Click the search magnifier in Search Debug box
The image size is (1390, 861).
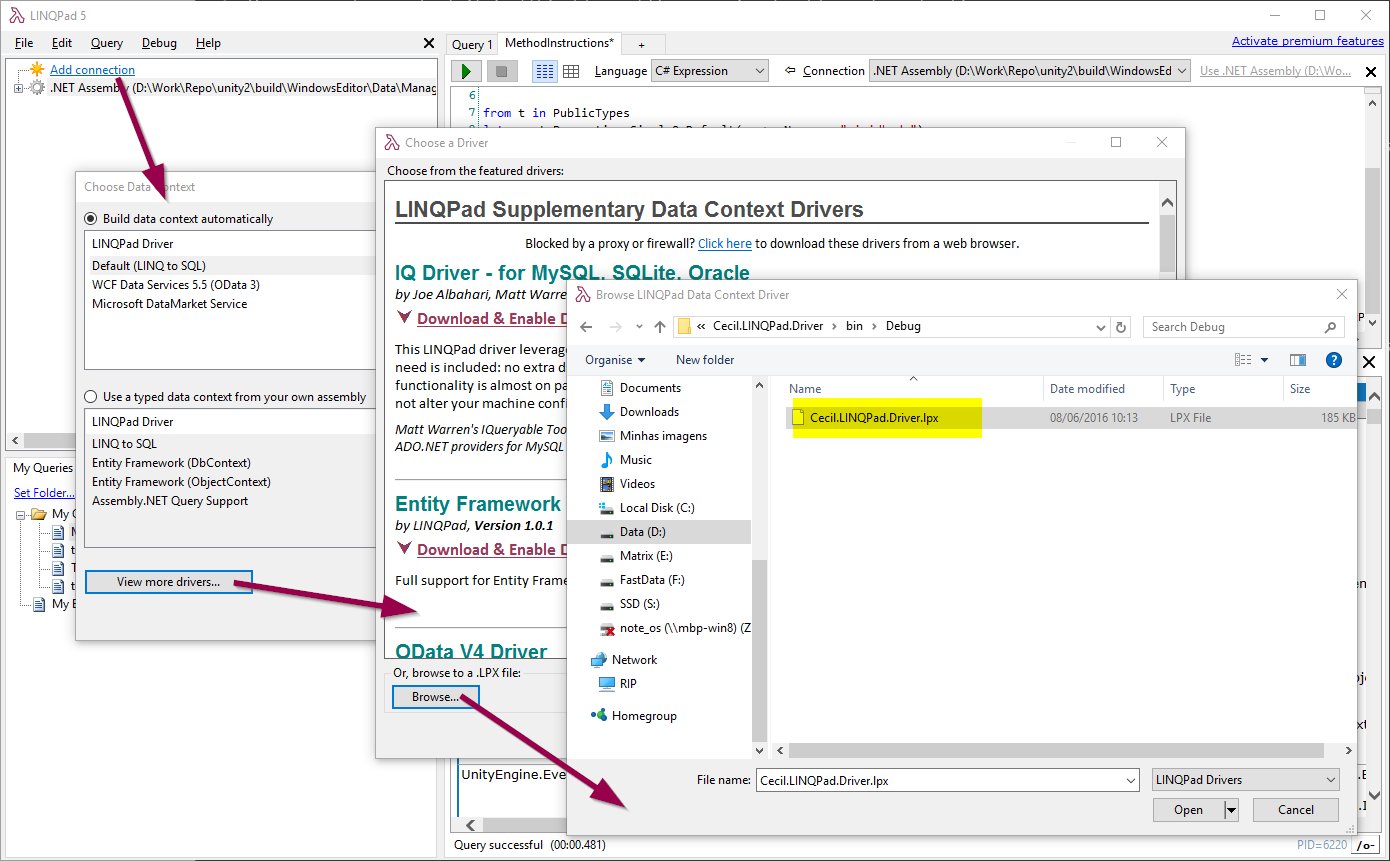pos(1330,326)
